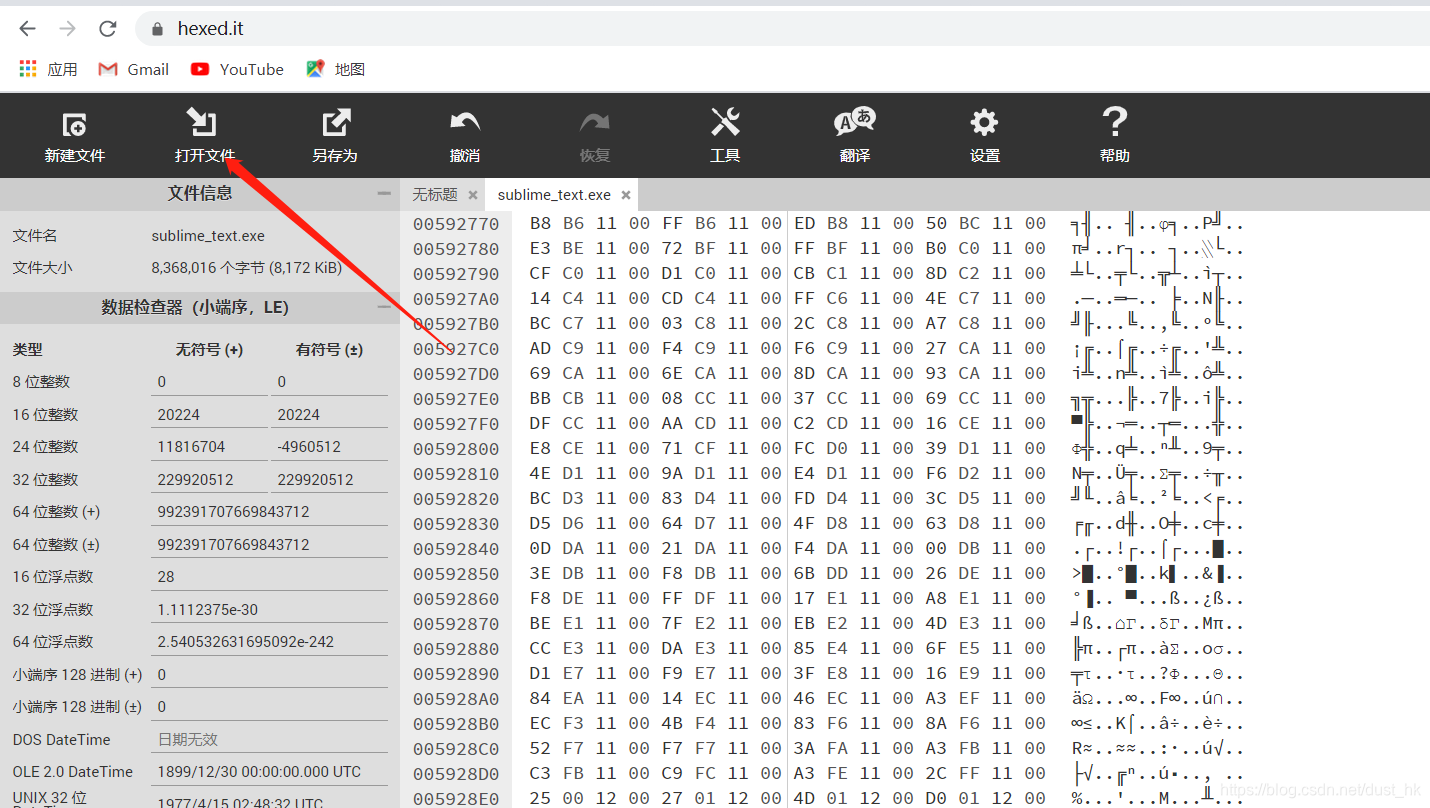The image size is (1430, 808).
Task: Reload the hexed.it page
Action: click(108, 29)
